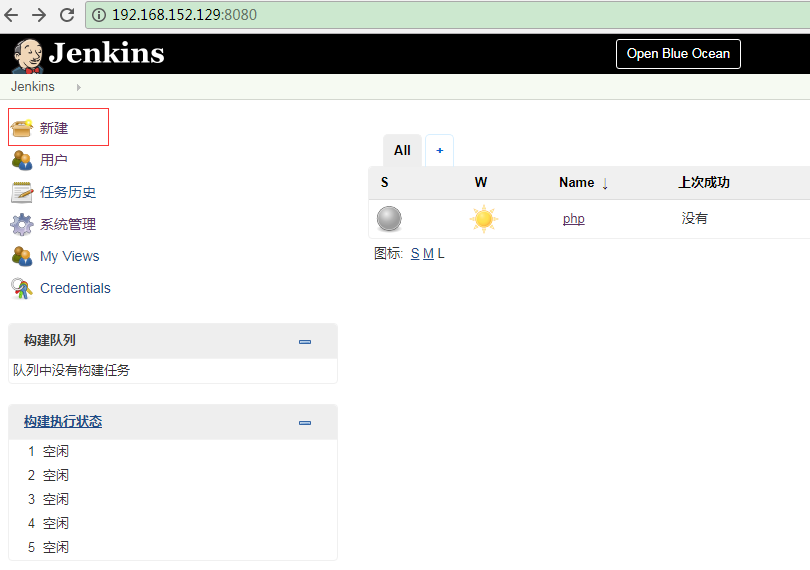Image resolution: width=810 pixels, height=570 pixels.
Task: Sort by S status column header
Action: click(x=385, y=182)
